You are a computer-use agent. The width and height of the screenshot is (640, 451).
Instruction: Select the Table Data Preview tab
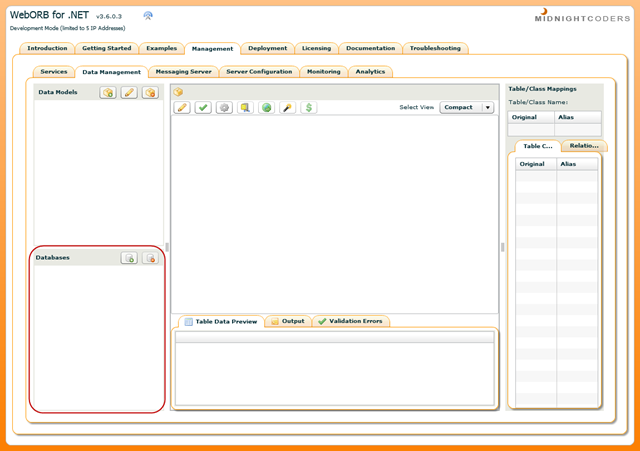click(222, 322)
